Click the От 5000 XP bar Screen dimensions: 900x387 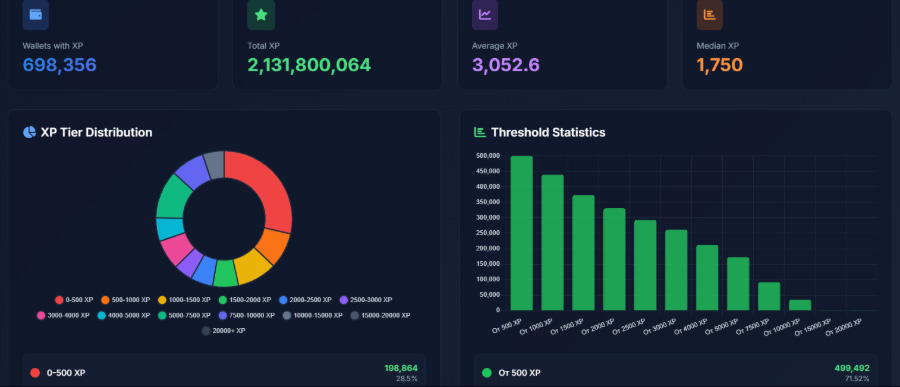coord(738,284)
